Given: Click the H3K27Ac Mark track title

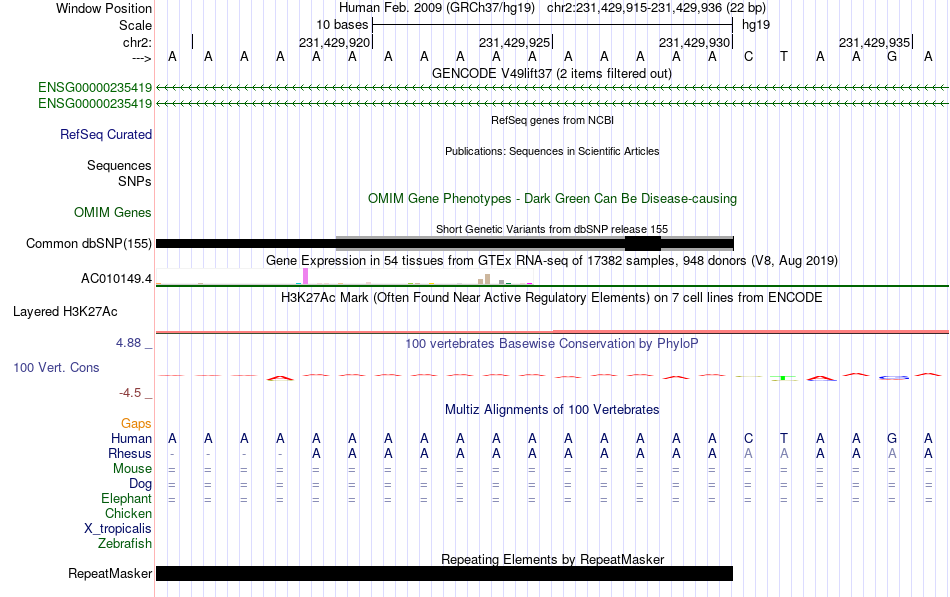Looking at the screenshot, I should coord(552,298).
